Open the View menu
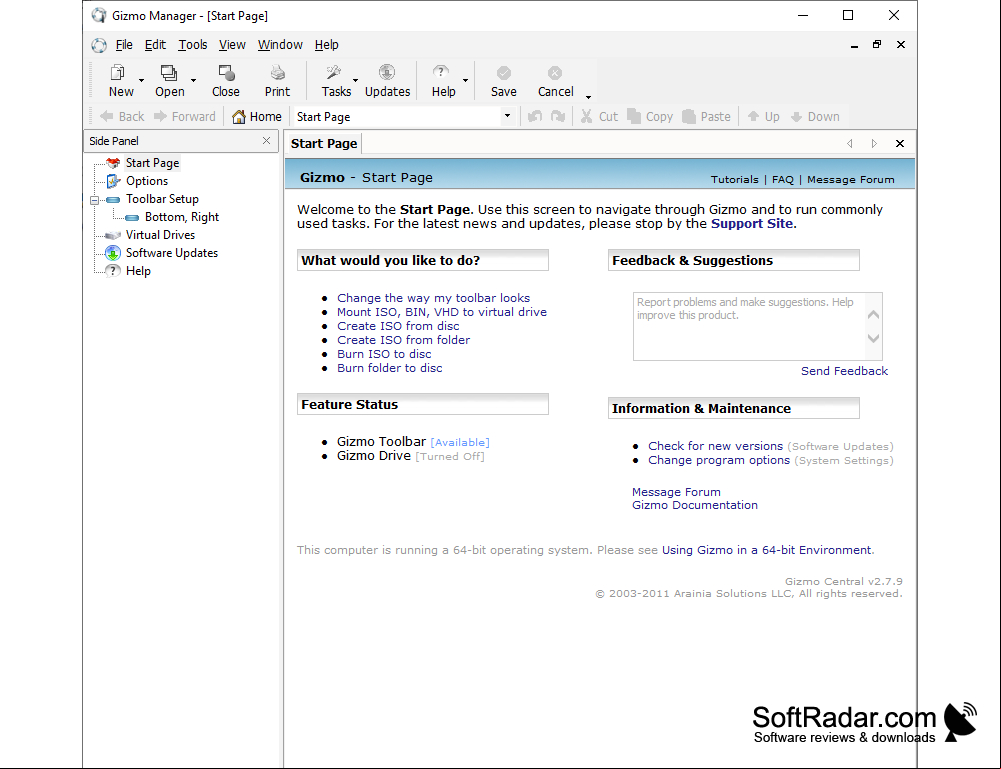Screen dimensions: 1001x769 pyautogui.click(x=232, y=45)
